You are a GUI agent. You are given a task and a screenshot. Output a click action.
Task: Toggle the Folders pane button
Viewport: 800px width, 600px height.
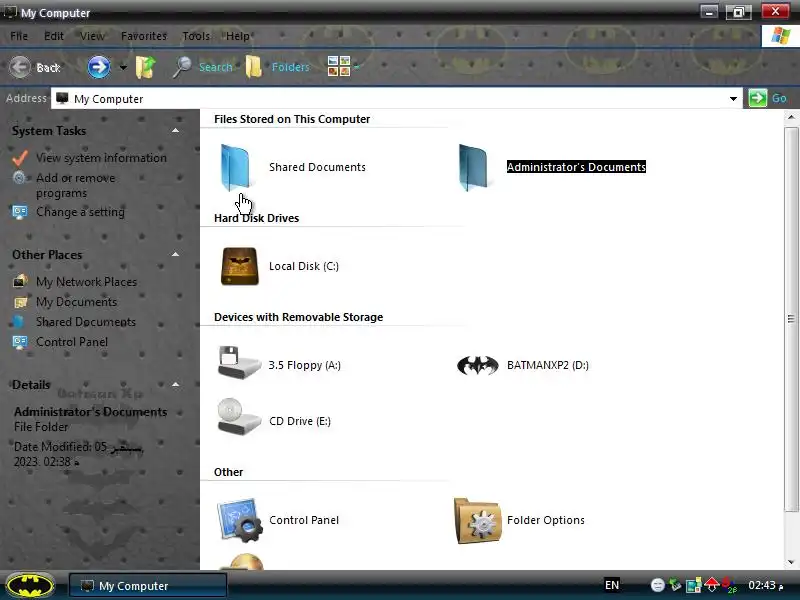[x=278, y=67]
